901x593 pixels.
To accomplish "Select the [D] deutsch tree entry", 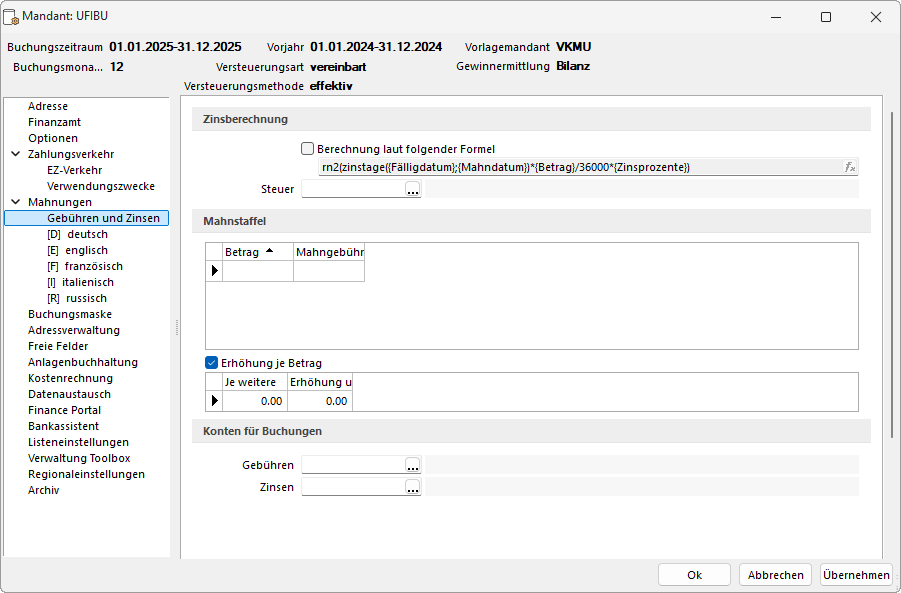I will [x=78, y=234].
